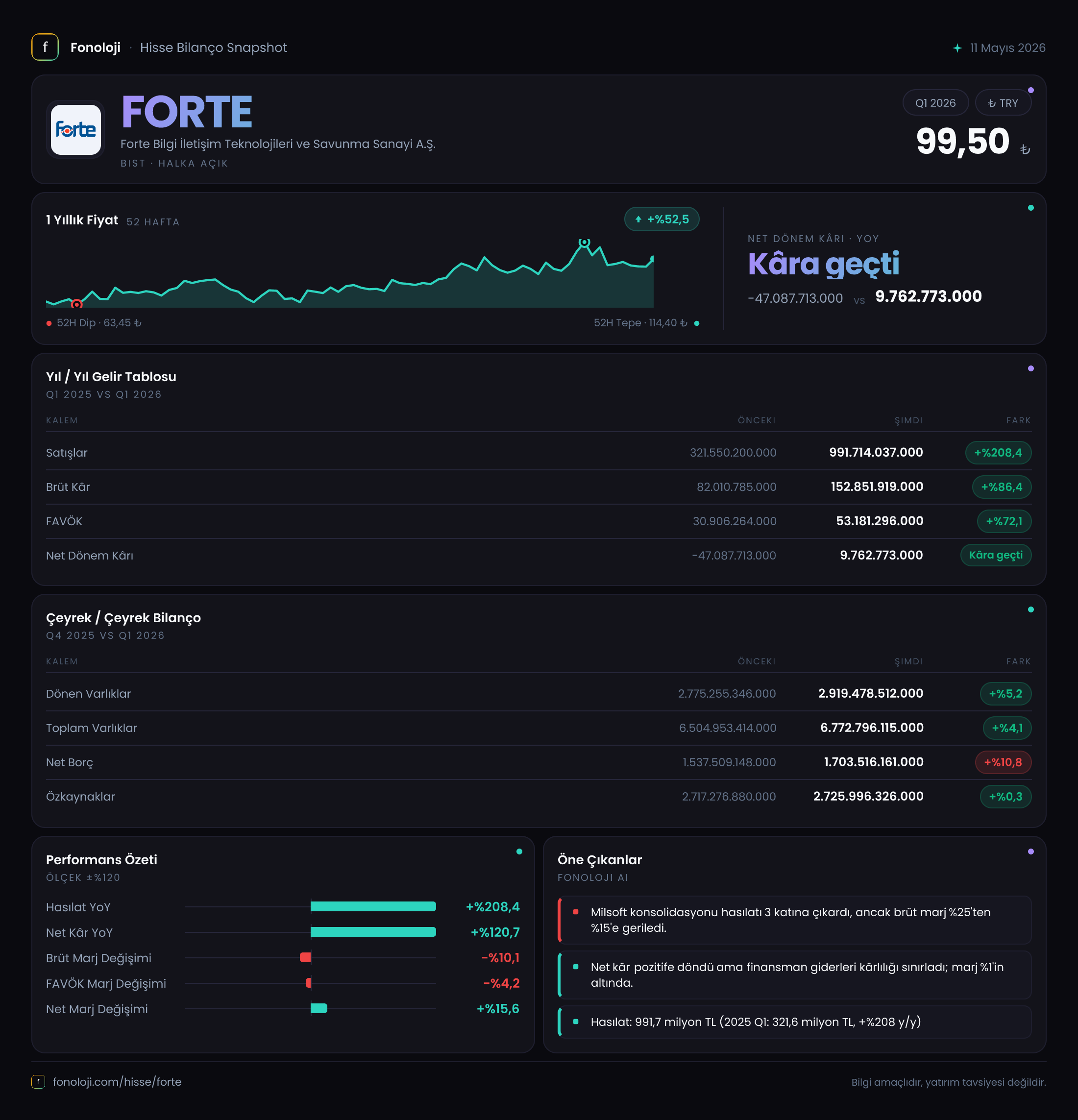Viewport: 1078px width, 1120px height.
Task: Open the fonoloji.com/hisse/forte link
Action: point(117,1082)
